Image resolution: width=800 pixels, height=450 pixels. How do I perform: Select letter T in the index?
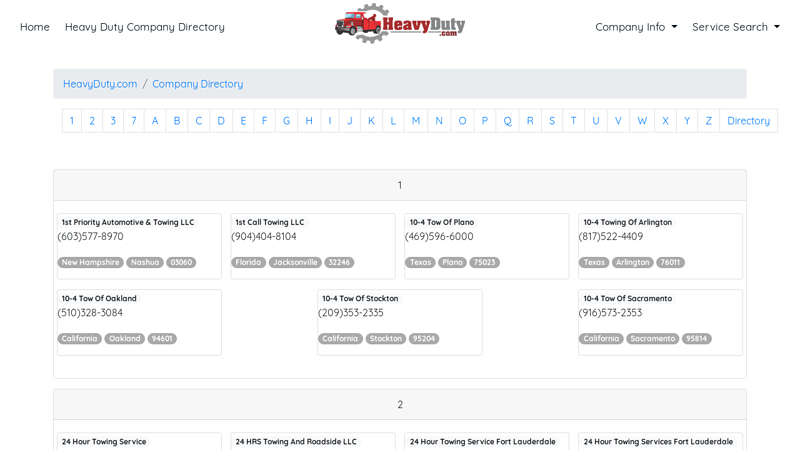tap(573, 121)
